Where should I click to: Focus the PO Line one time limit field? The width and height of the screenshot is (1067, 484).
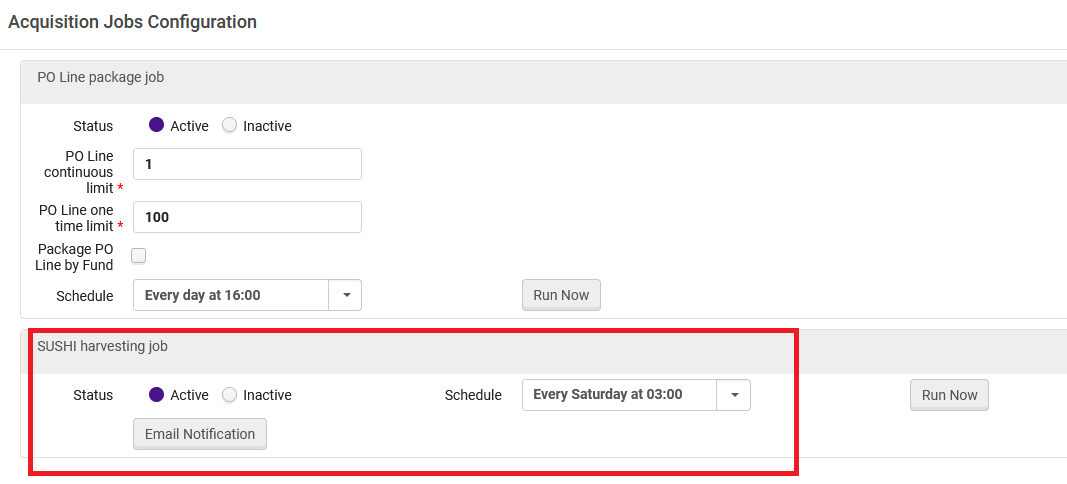point(247,217)
